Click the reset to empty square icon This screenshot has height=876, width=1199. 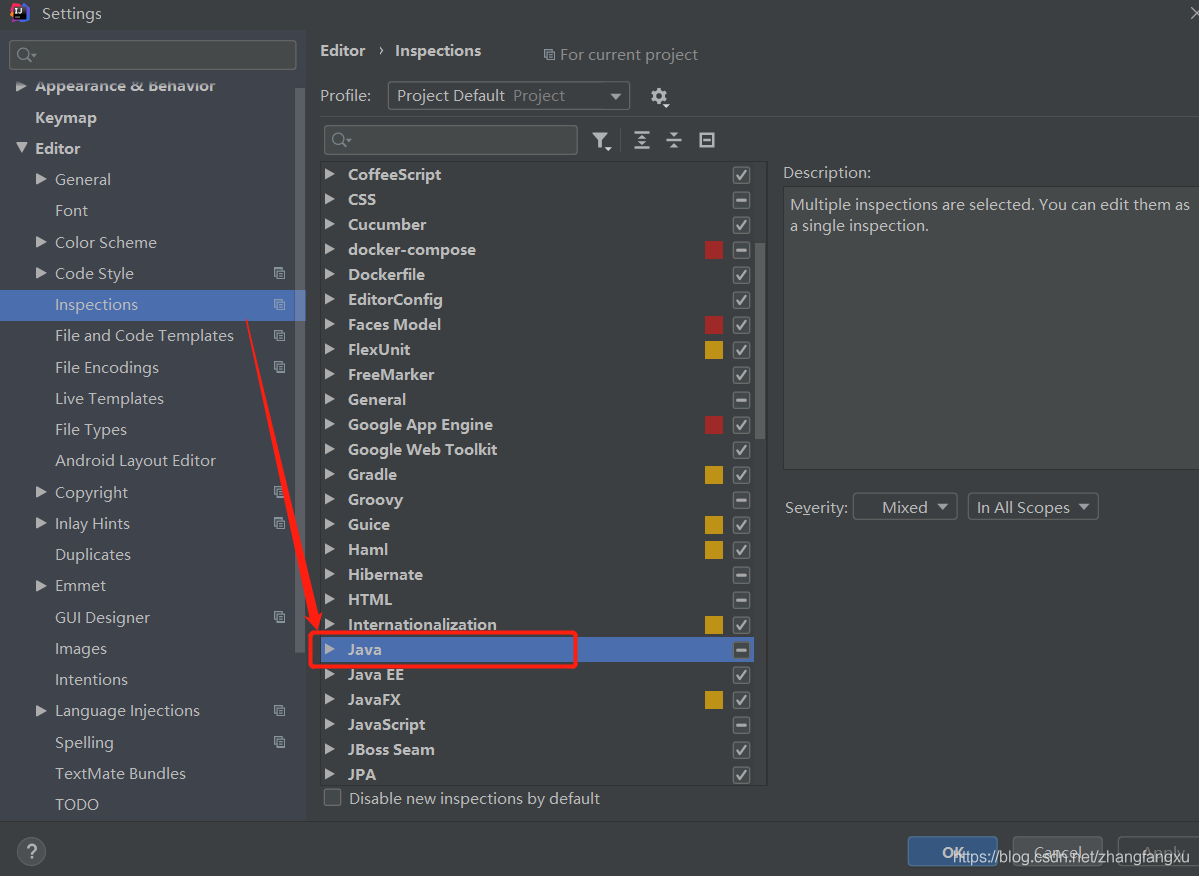coord(707,140)
